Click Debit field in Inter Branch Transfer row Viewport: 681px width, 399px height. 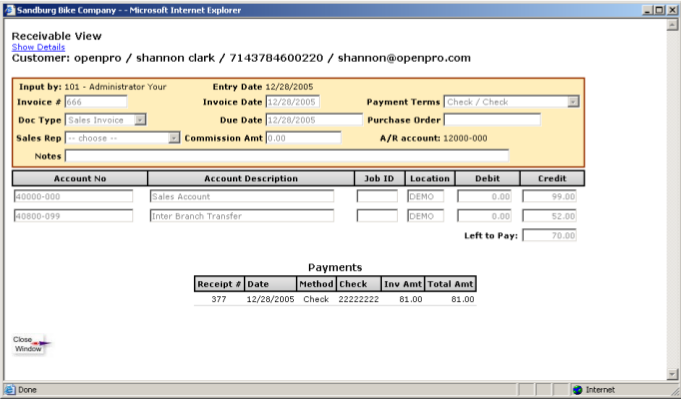pos(484,216)
